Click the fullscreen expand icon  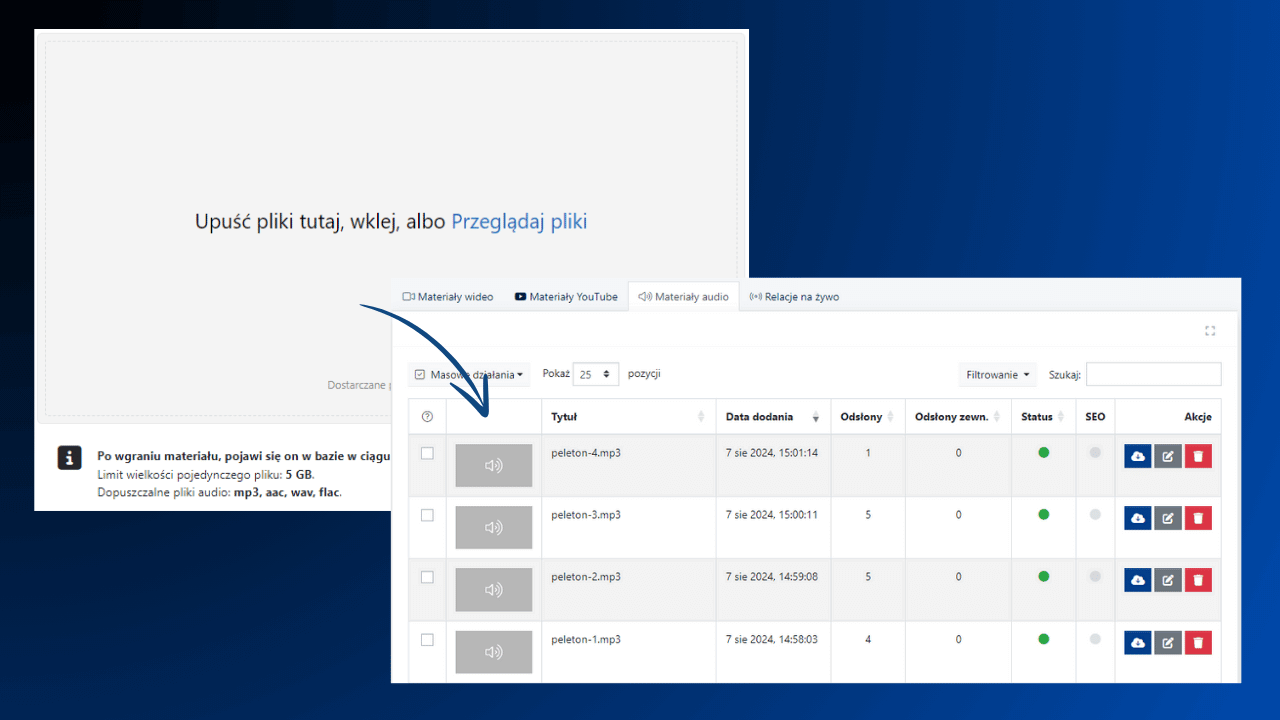click(x=1210, y=331)
